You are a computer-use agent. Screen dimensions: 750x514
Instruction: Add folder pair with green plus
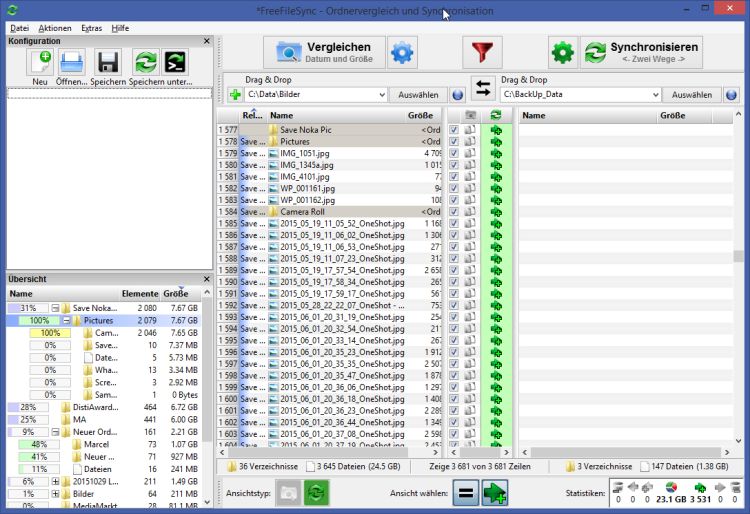point(235,95)
